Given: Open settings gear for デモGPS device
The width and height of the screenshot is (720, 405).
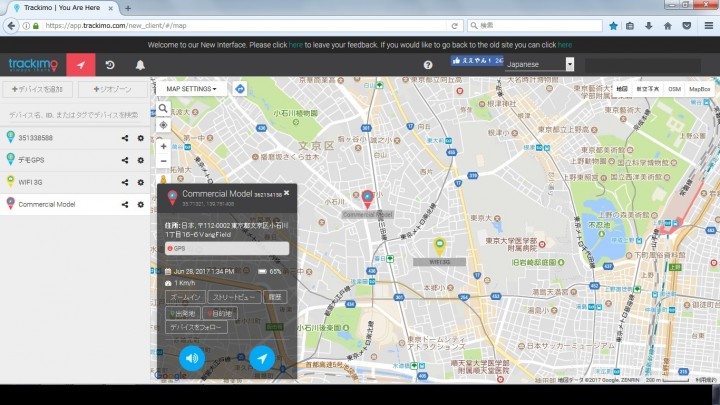Looking at the screenshot, I should (140, 160).
